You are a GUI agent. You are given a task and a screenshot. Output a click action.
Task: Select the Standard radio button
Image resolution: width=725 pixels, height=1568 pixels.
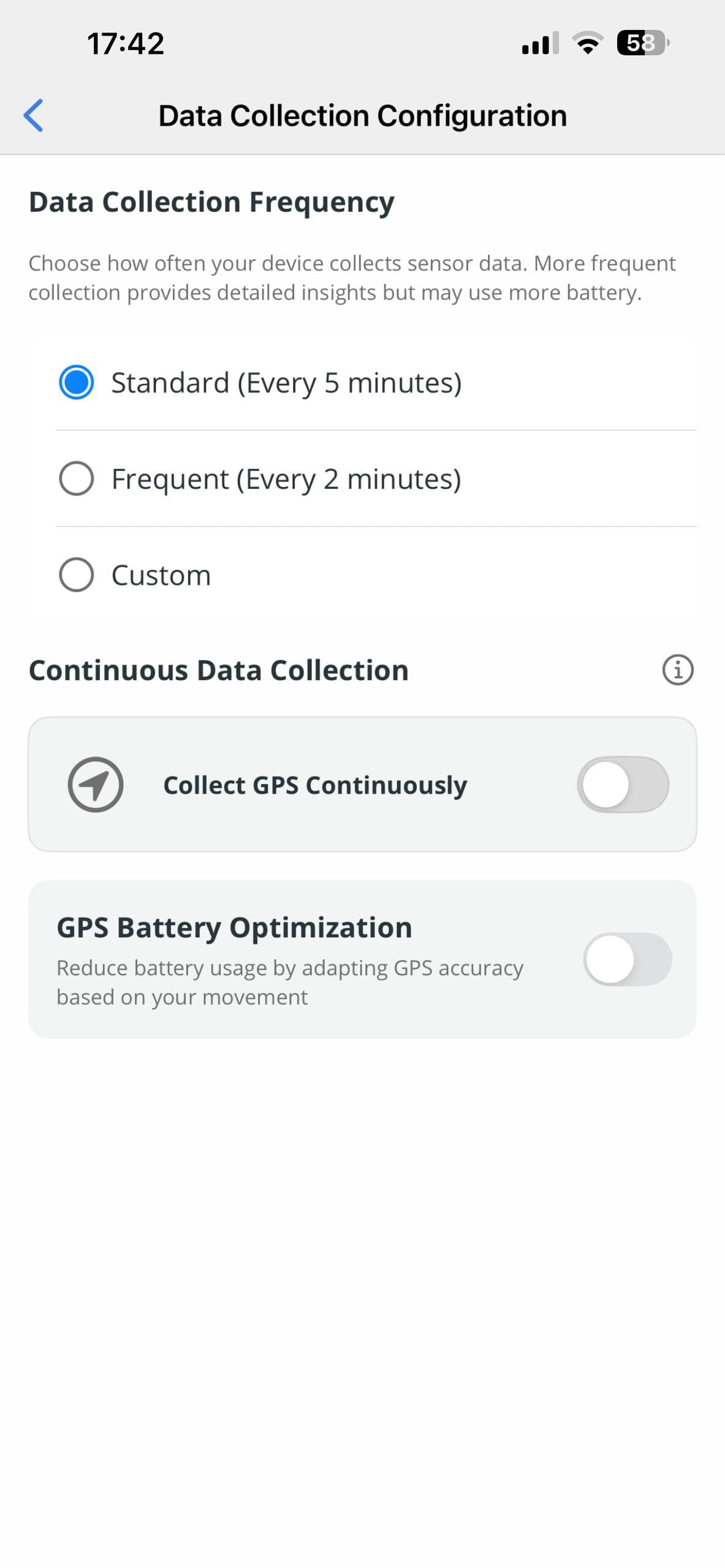coord(77,382)
